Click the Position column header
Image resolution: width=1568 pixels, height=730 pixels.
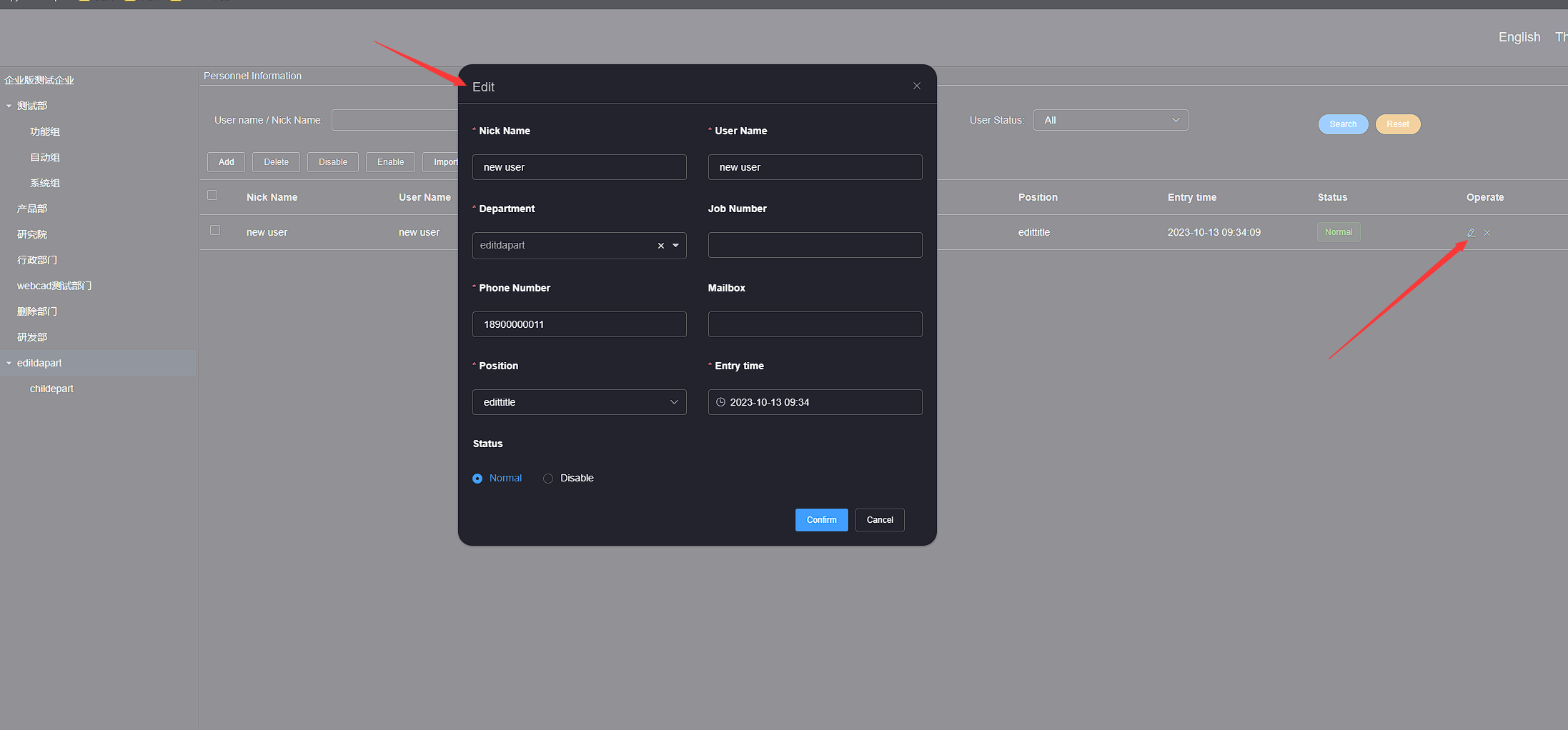point(1038,197)
